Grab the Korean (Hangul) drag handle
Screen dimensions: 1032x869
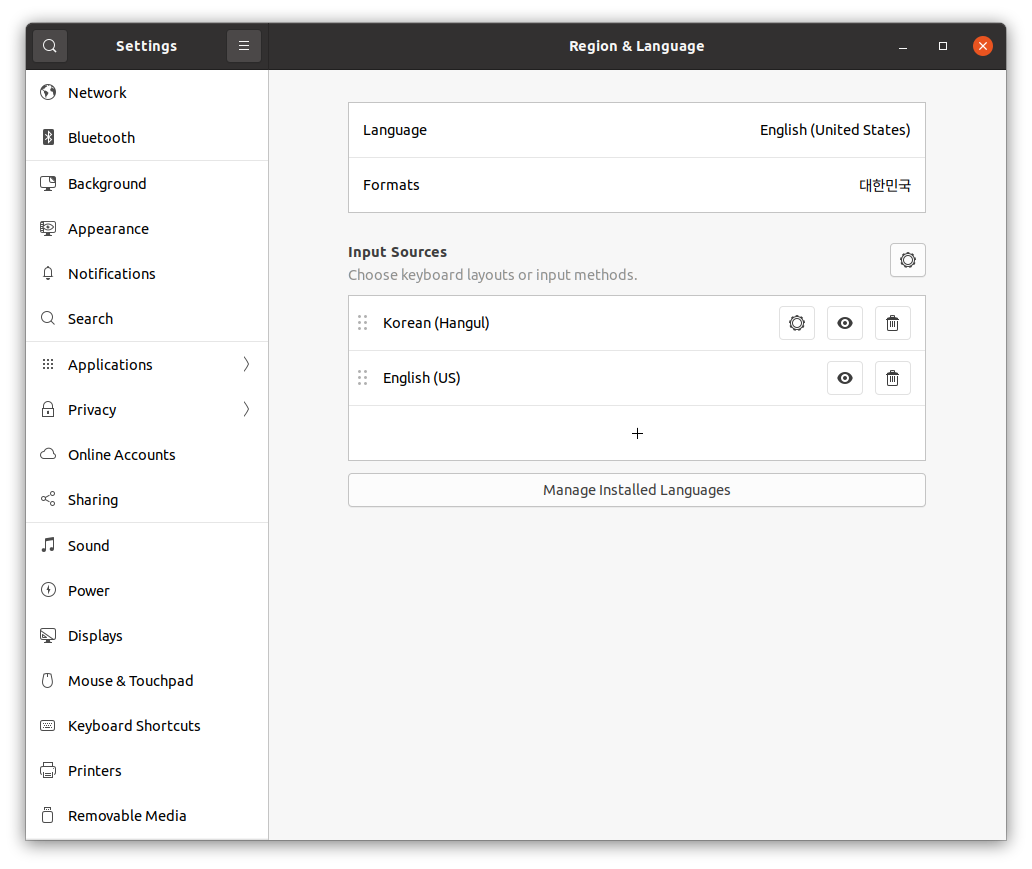(363, 323)
